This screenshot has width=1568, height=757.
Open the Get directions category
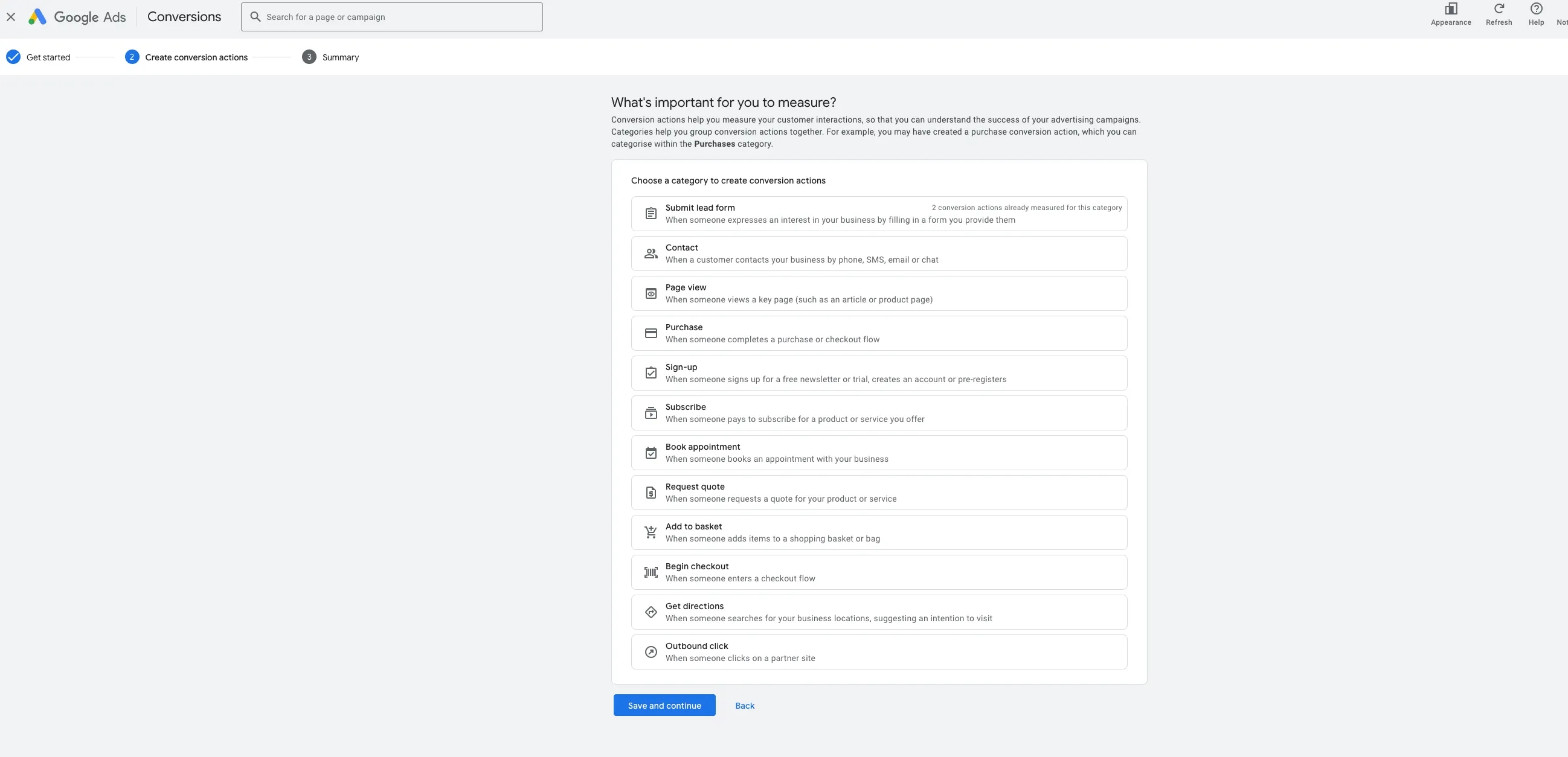click(879, 612)
